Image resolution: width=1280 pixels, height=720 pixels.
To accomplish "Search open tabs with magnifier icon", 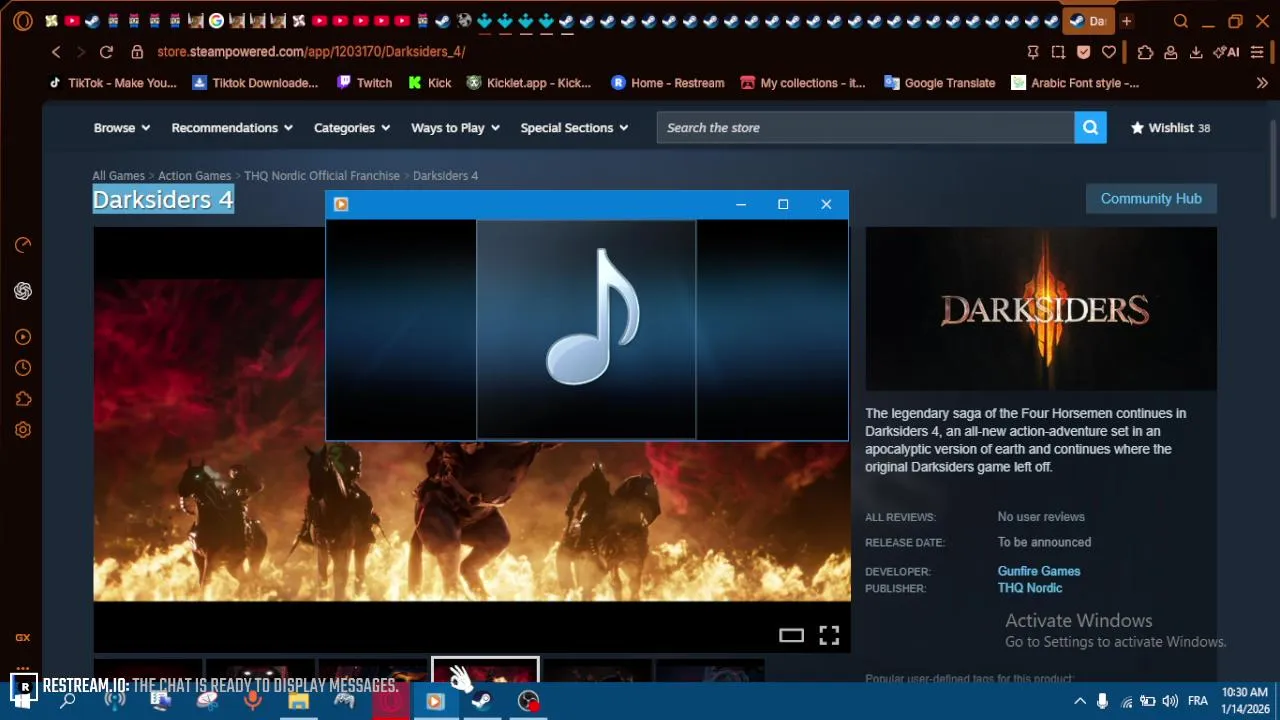I will 1181,21.
